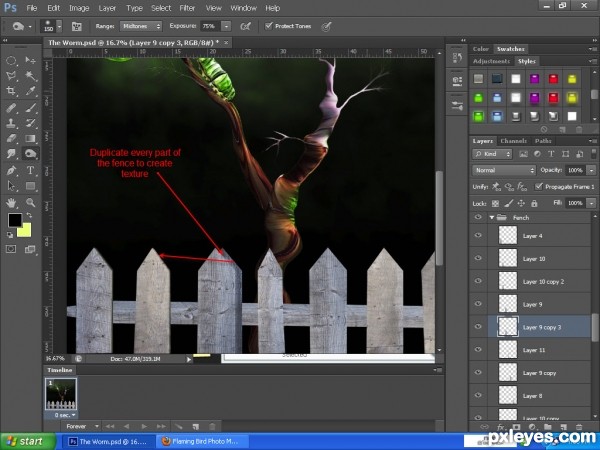Open the Fill dropdown arrow

pyautogui.click(x=592, y=203)
